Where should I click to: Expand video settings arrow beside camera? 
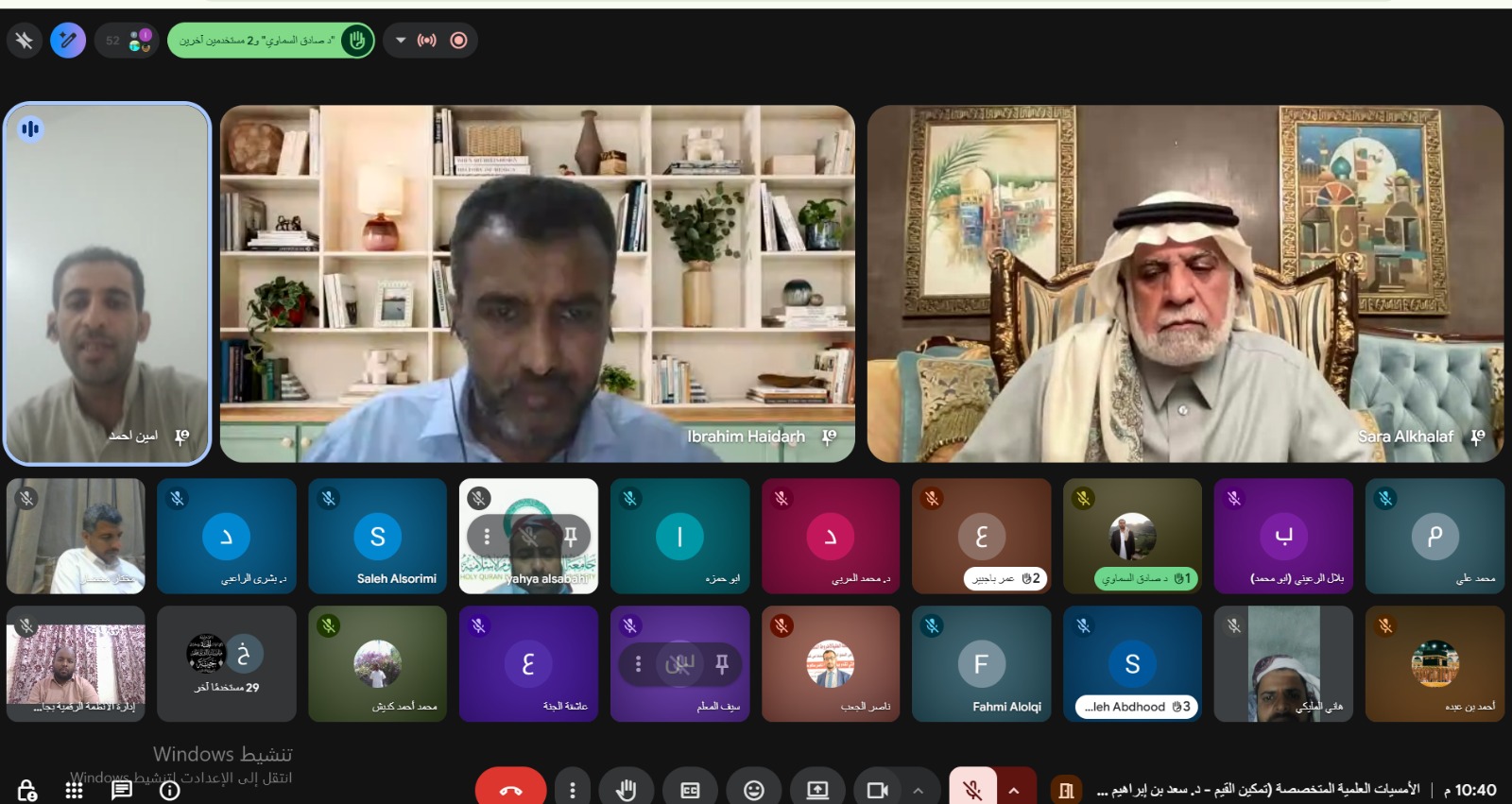point(918,789)
